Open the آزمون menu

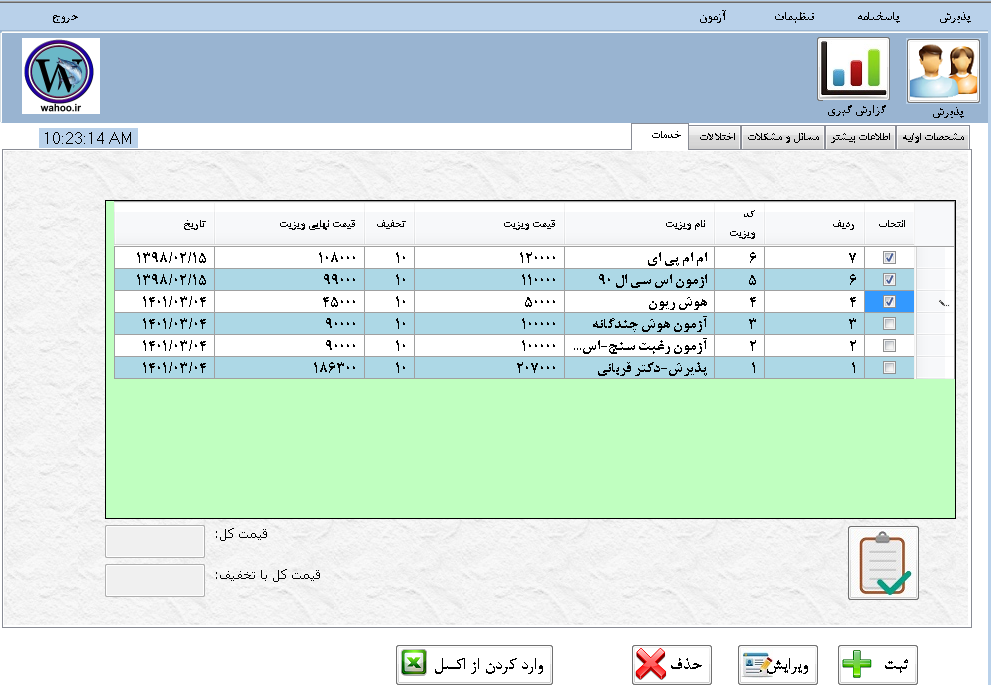pos(712,18)
